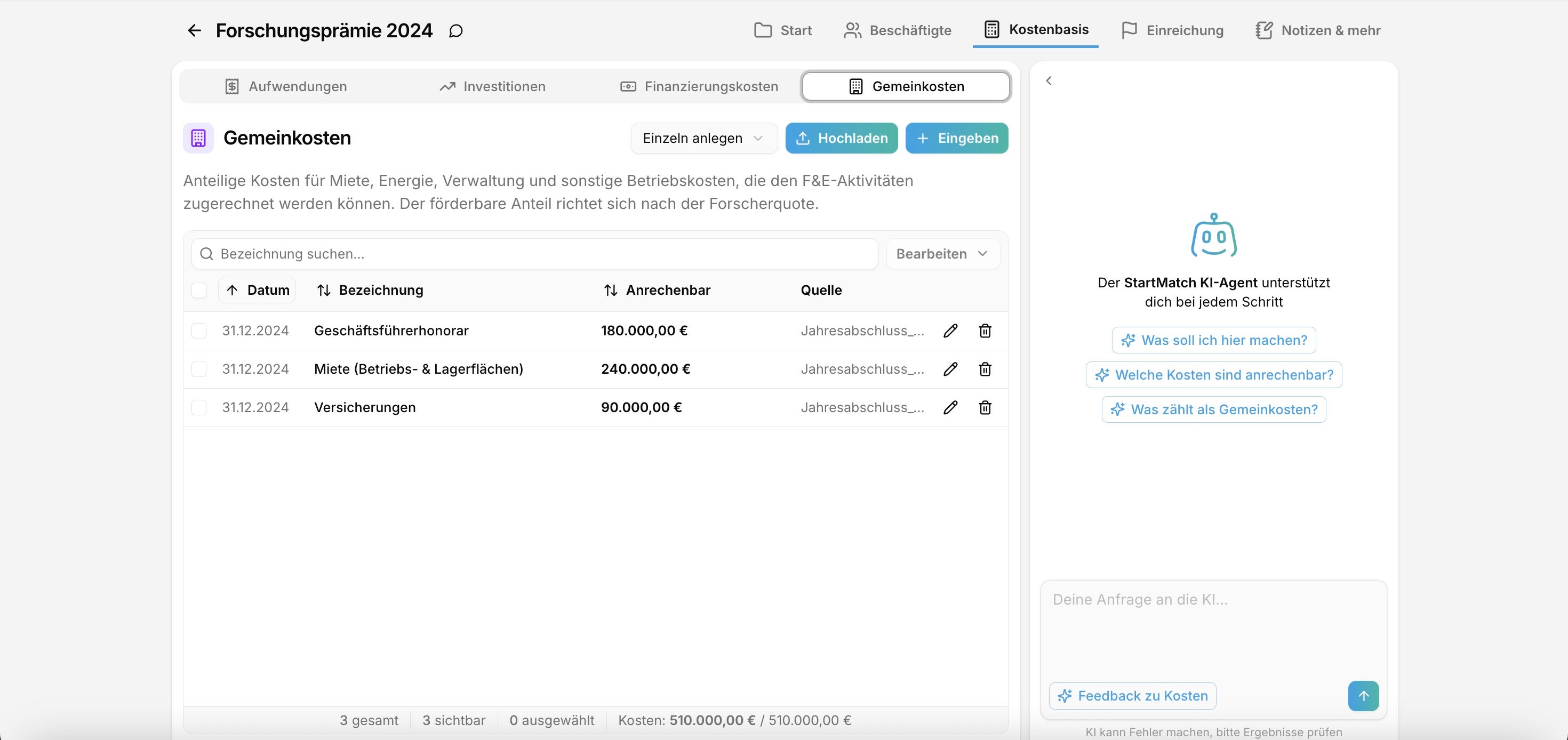Screen dimensions: 1568x740
Task: Click the Hochladen upload button
Action: click(841, 138)
